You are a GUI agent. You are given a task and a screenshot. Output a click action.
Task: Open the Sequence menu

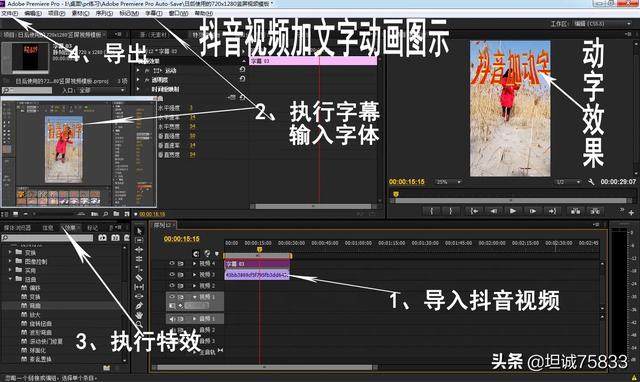coord(104,13)
